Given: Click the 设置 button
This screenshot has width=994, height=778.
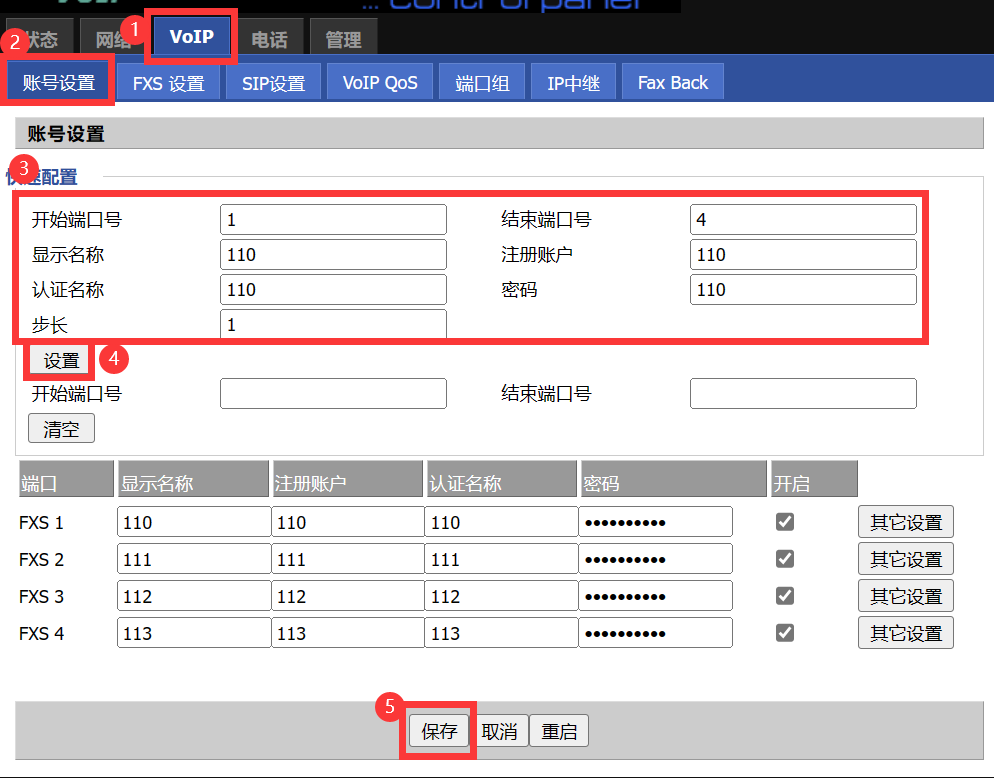Looking at the screenshot, I should [x=61, y=361].
